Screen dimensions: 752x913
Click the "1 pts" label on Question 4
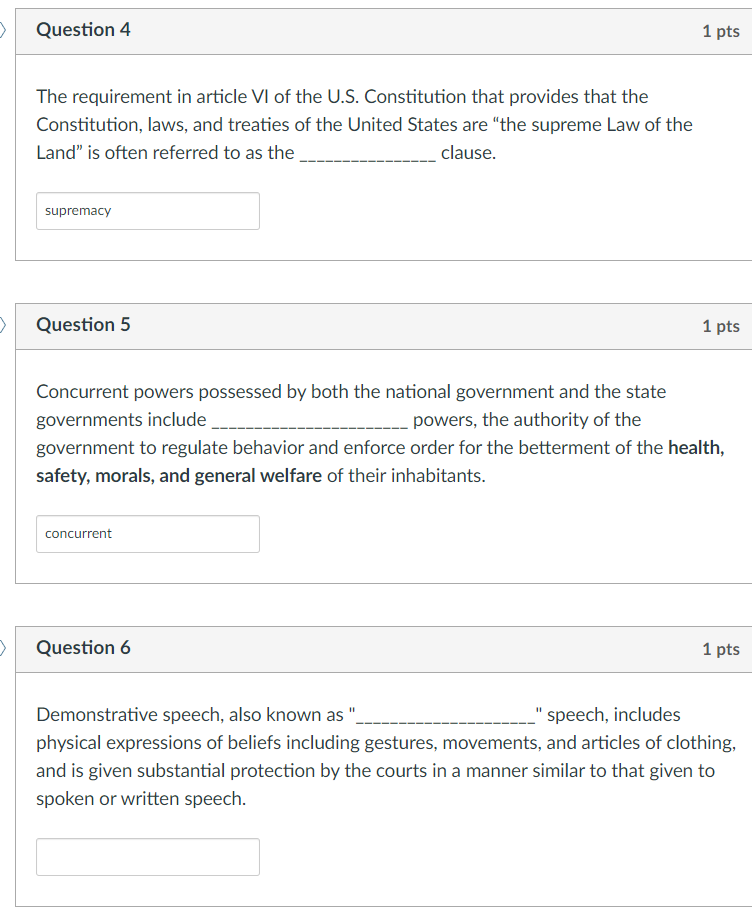coord(721,30)
